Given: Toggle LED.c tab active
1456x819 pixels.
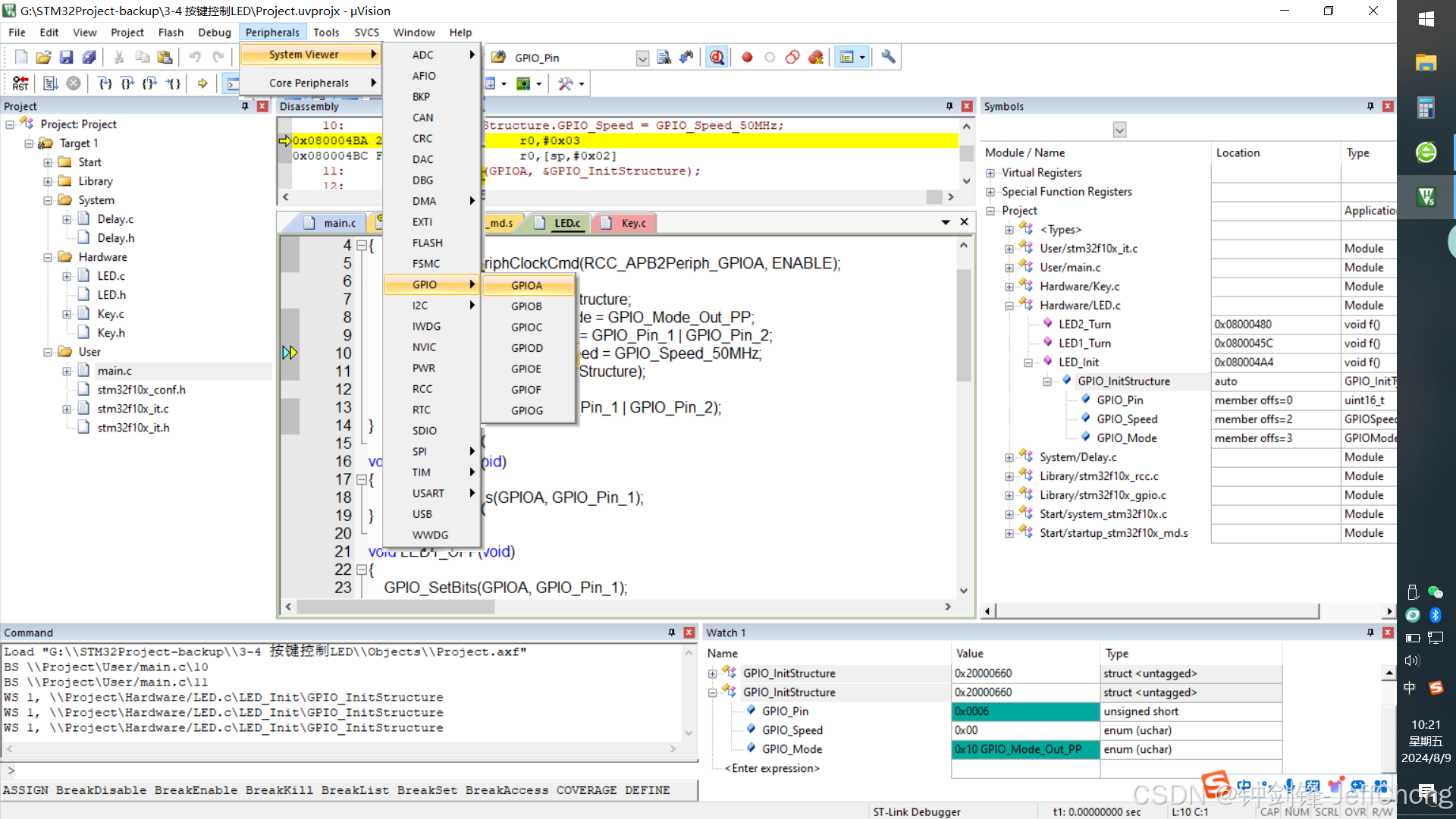Looking at the screenshot, I should [567, 222].
